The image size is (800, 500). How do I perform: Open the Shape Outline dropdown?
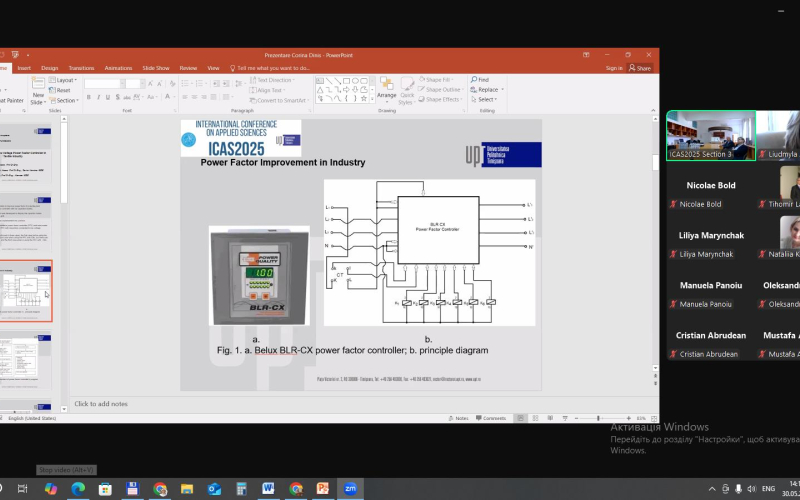442,90
